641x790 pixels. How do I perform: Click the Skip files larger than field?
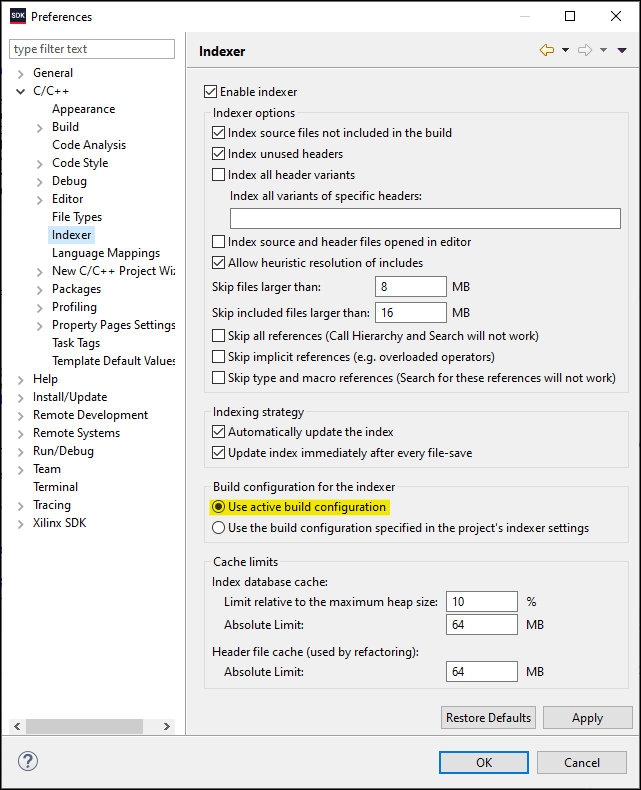tap(410, 288)
